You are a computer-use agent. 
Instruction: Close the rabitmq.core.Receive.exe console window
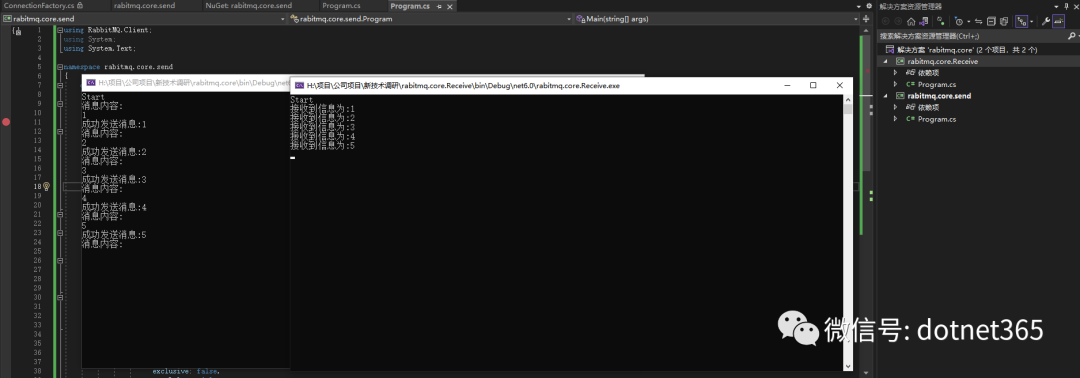point(839,85)
